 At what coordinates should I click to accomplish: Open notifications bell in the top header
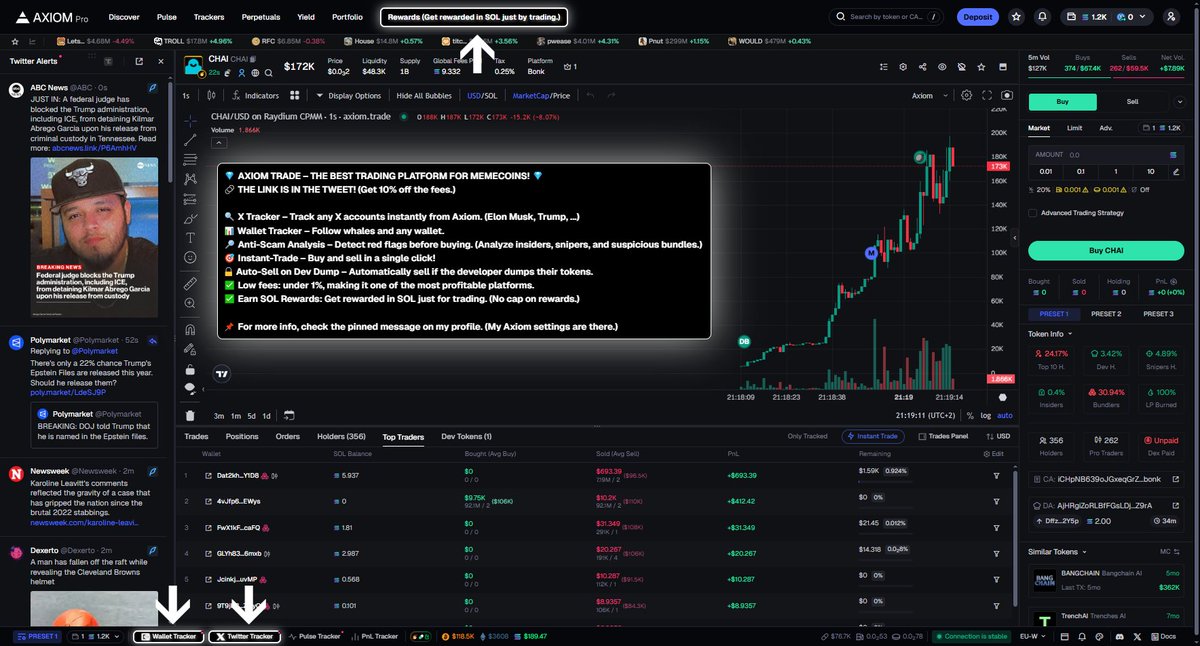(x=1043, y=17)
